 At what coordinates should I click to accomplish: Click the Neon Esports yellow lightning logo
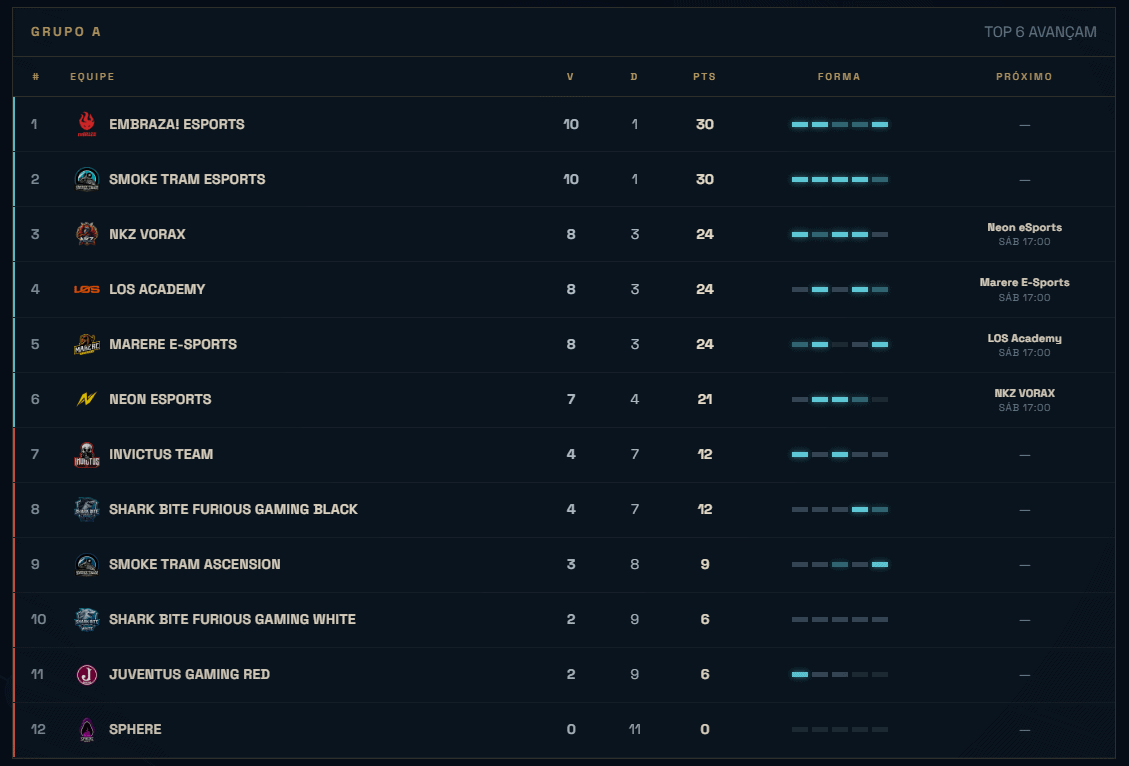tap(86, 399)
